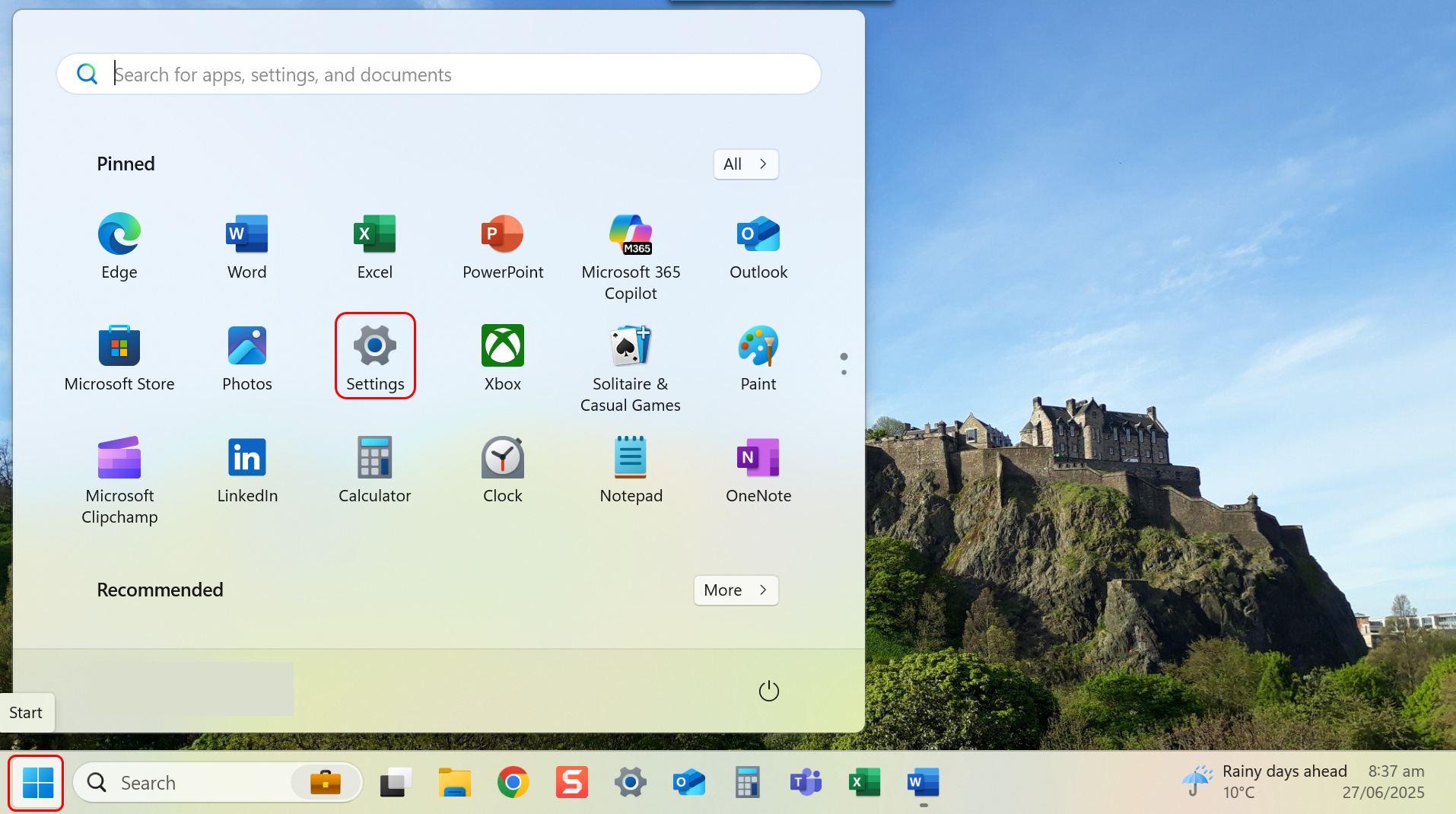Launch PowerPoint from pinned apps
Viewport: 1456px width, 814px height.
(x=503, y=247)
